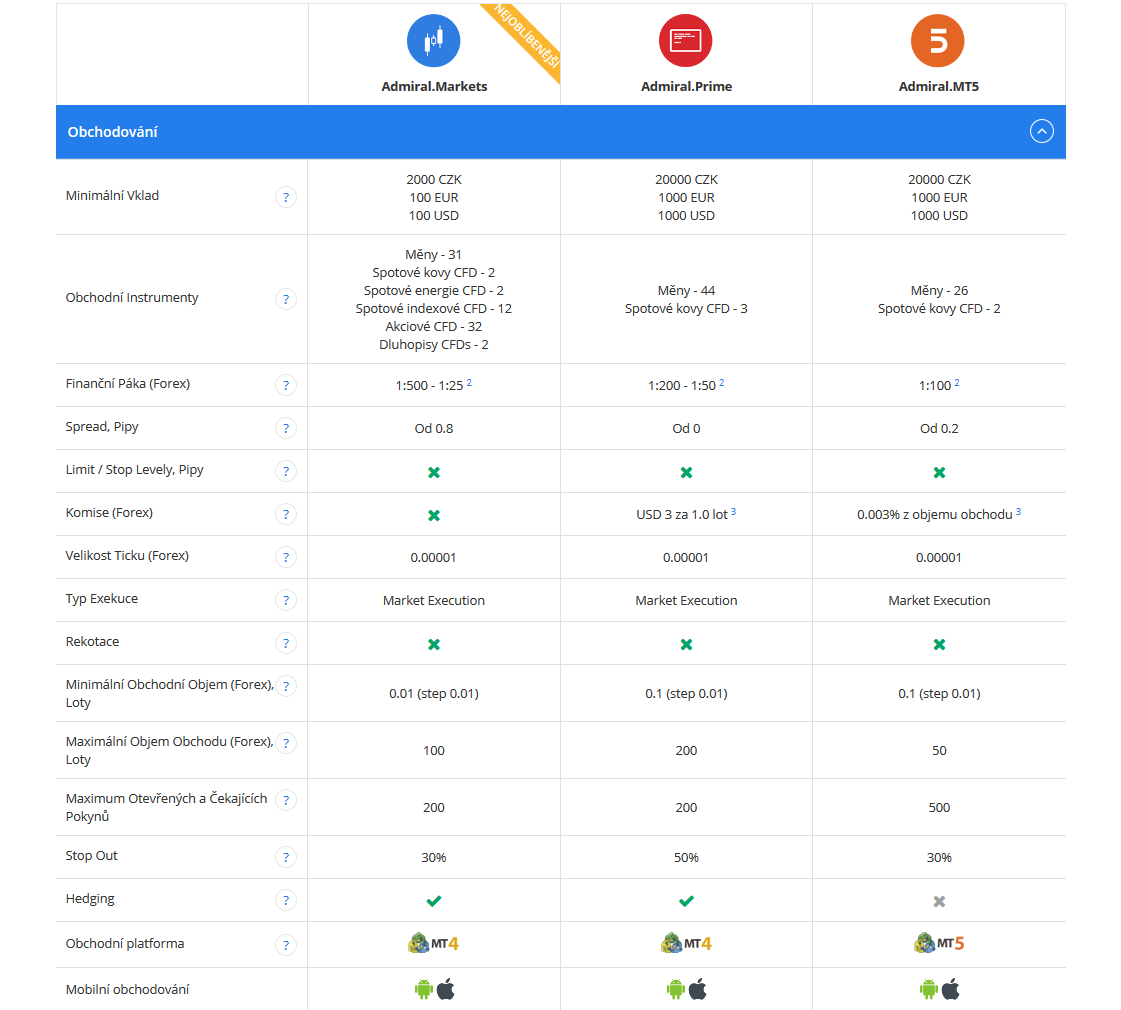Show help for Stop Out row
Image resolution: width=1121 pixels, height=1010 pixels.
[x=286, y=857]
